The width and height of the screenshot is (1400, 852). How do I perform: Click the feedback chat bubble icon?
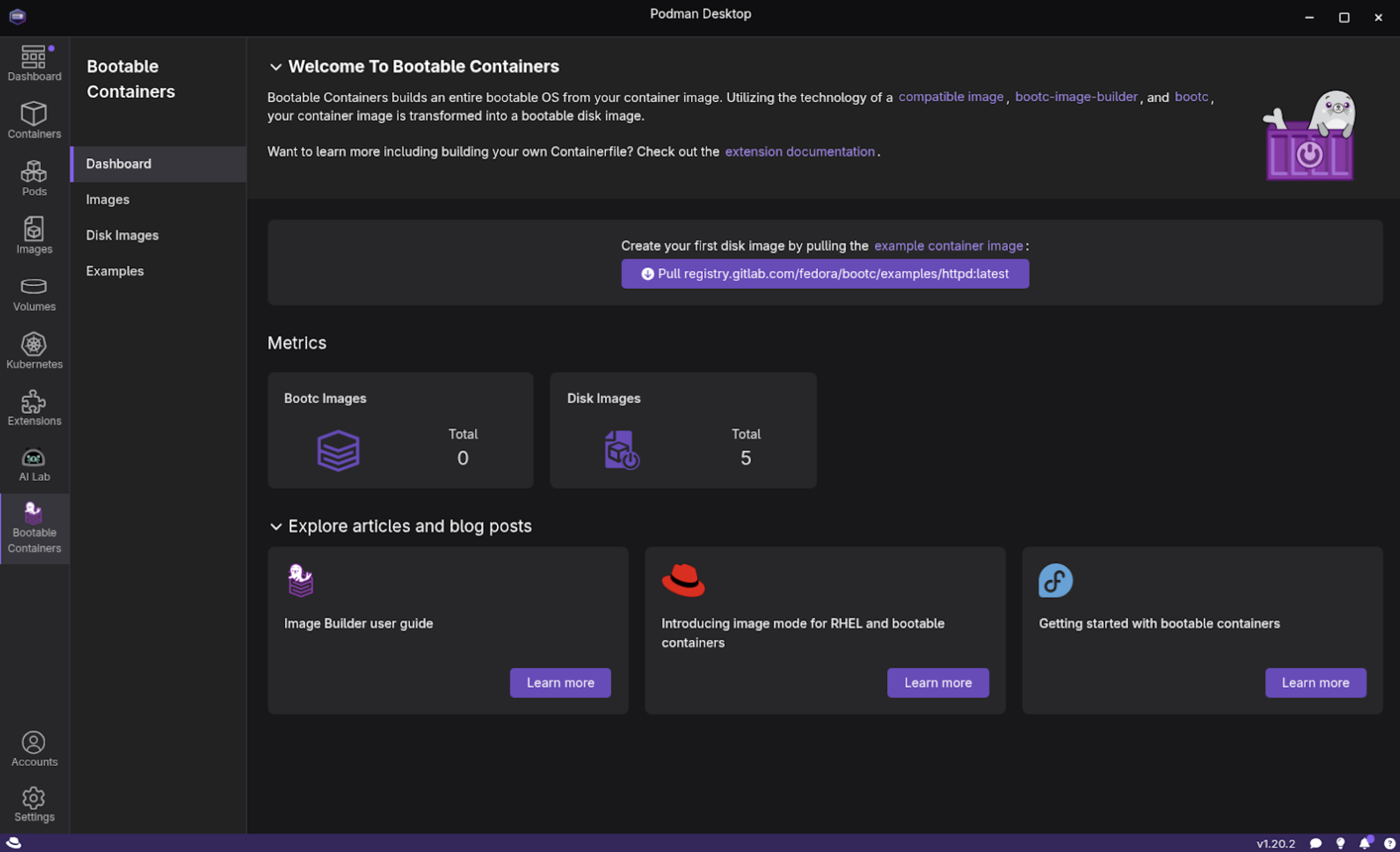coord(1315,843)
